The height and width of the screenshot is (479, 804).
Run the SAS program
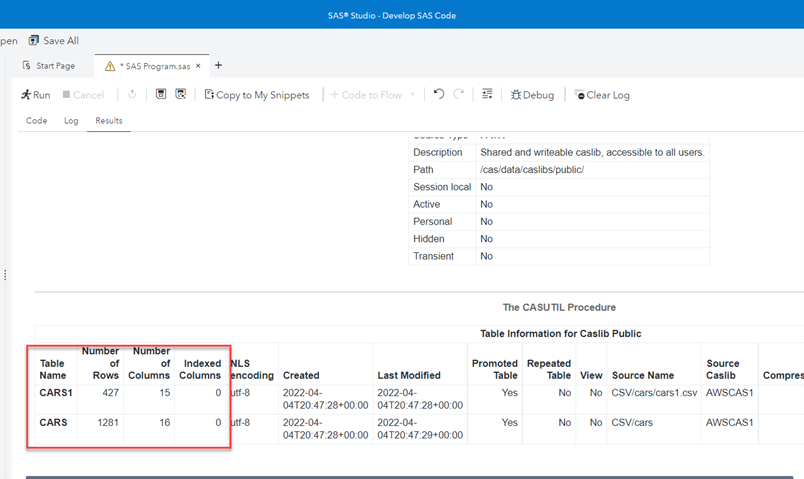pos(35,95)
